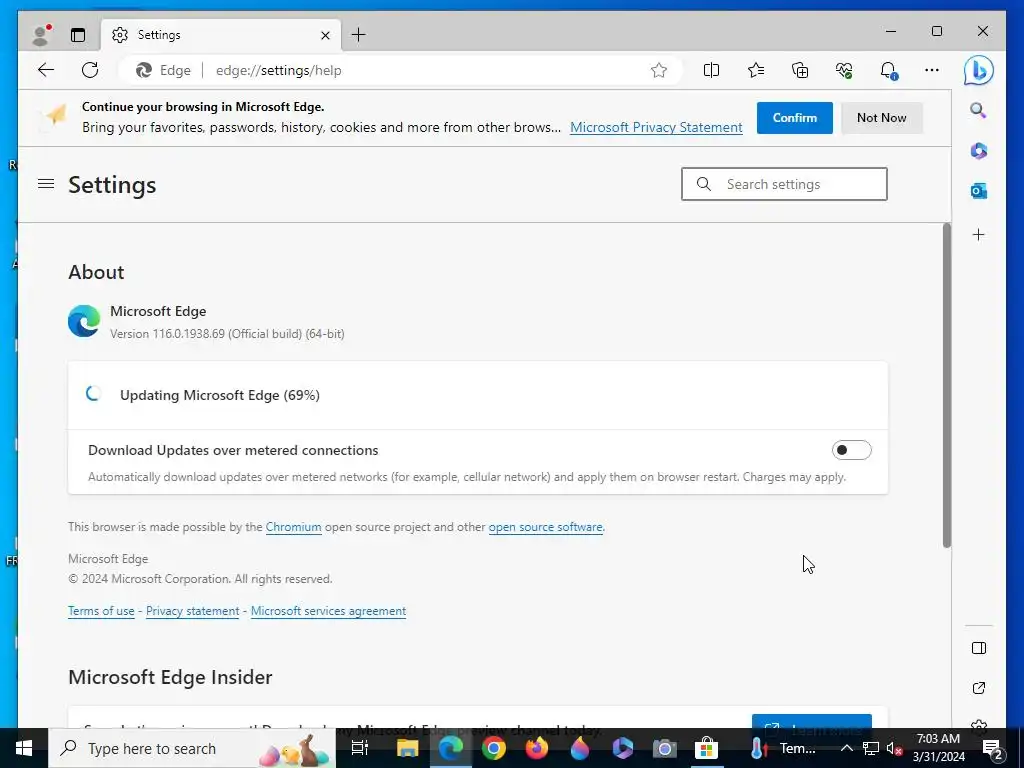Click the Settings tab title

coord(159,35)
